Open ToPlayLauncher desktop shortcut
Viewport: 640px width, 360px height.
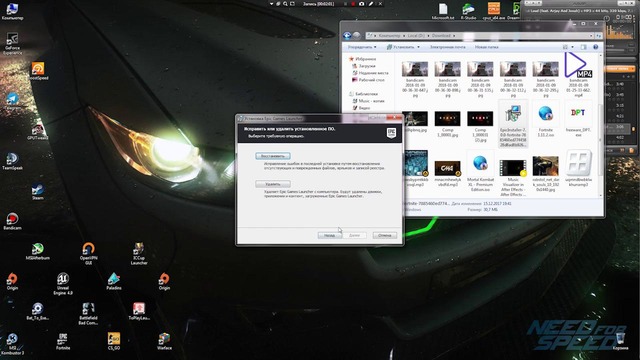tap(139, 311)
